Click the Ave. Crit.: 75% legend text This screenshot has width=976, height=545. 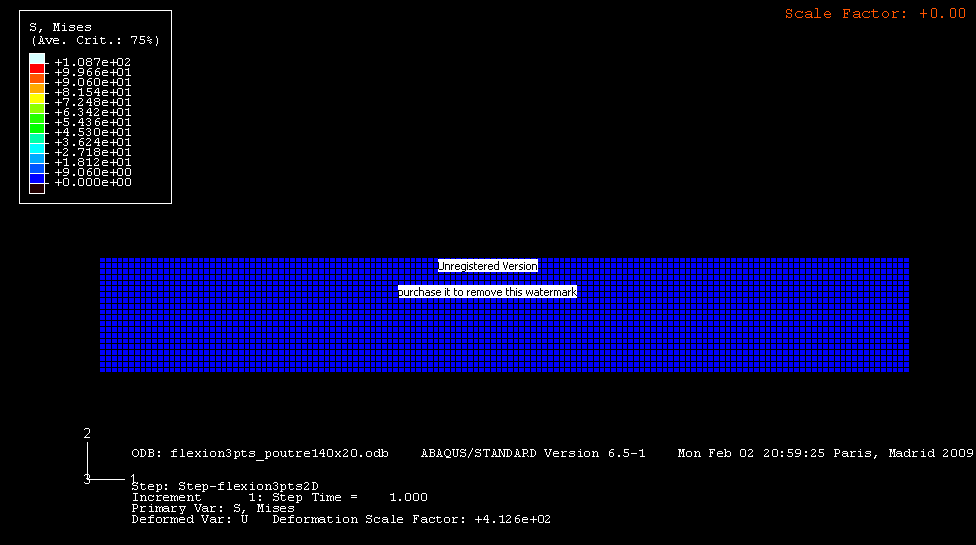[x=95, y=40]
